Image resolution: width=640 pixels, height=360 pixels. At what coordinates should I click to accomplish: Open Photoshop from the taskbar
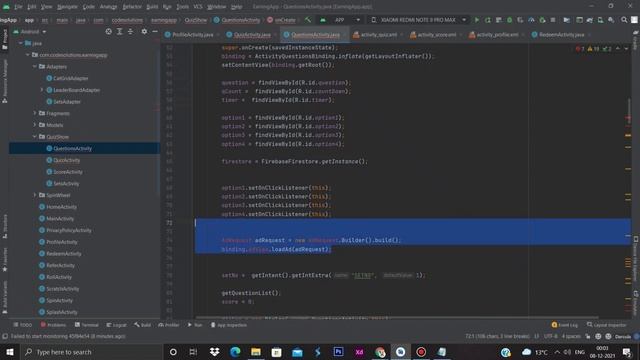(x=338, y=352)
